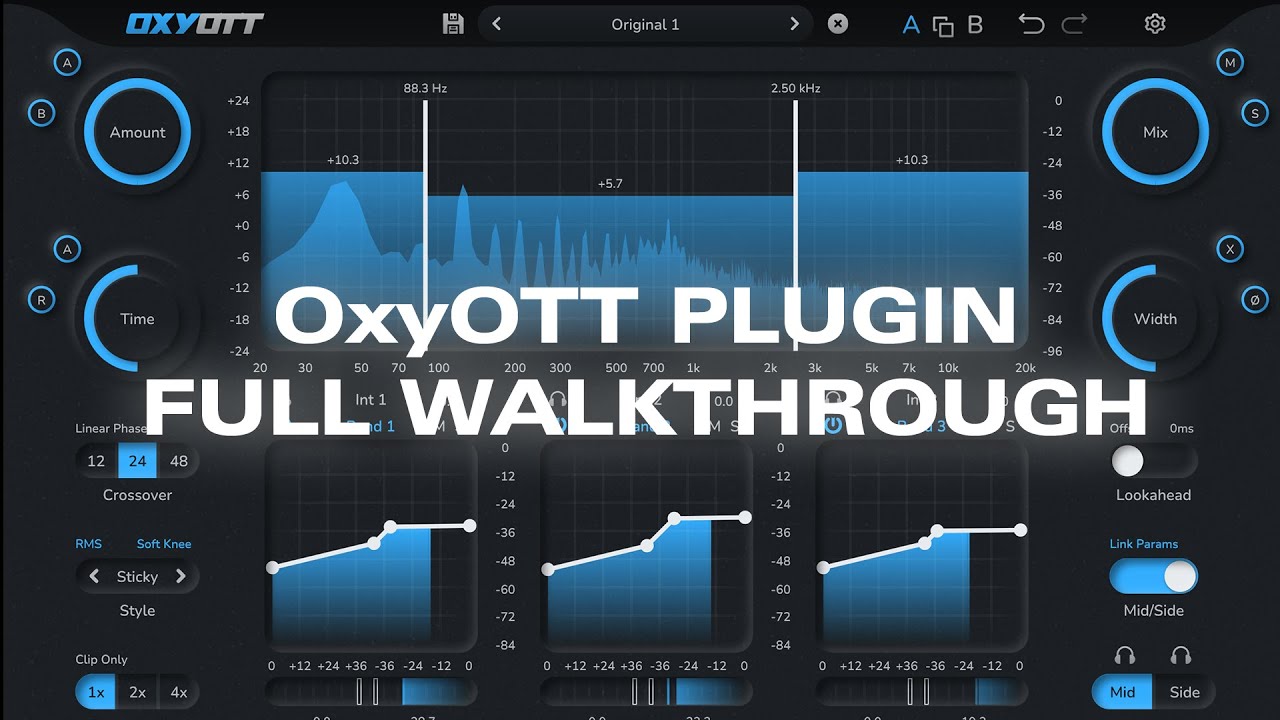Click the S circle beside the Mix knob
1280x720 pixels.
[x=1255, y=114]
